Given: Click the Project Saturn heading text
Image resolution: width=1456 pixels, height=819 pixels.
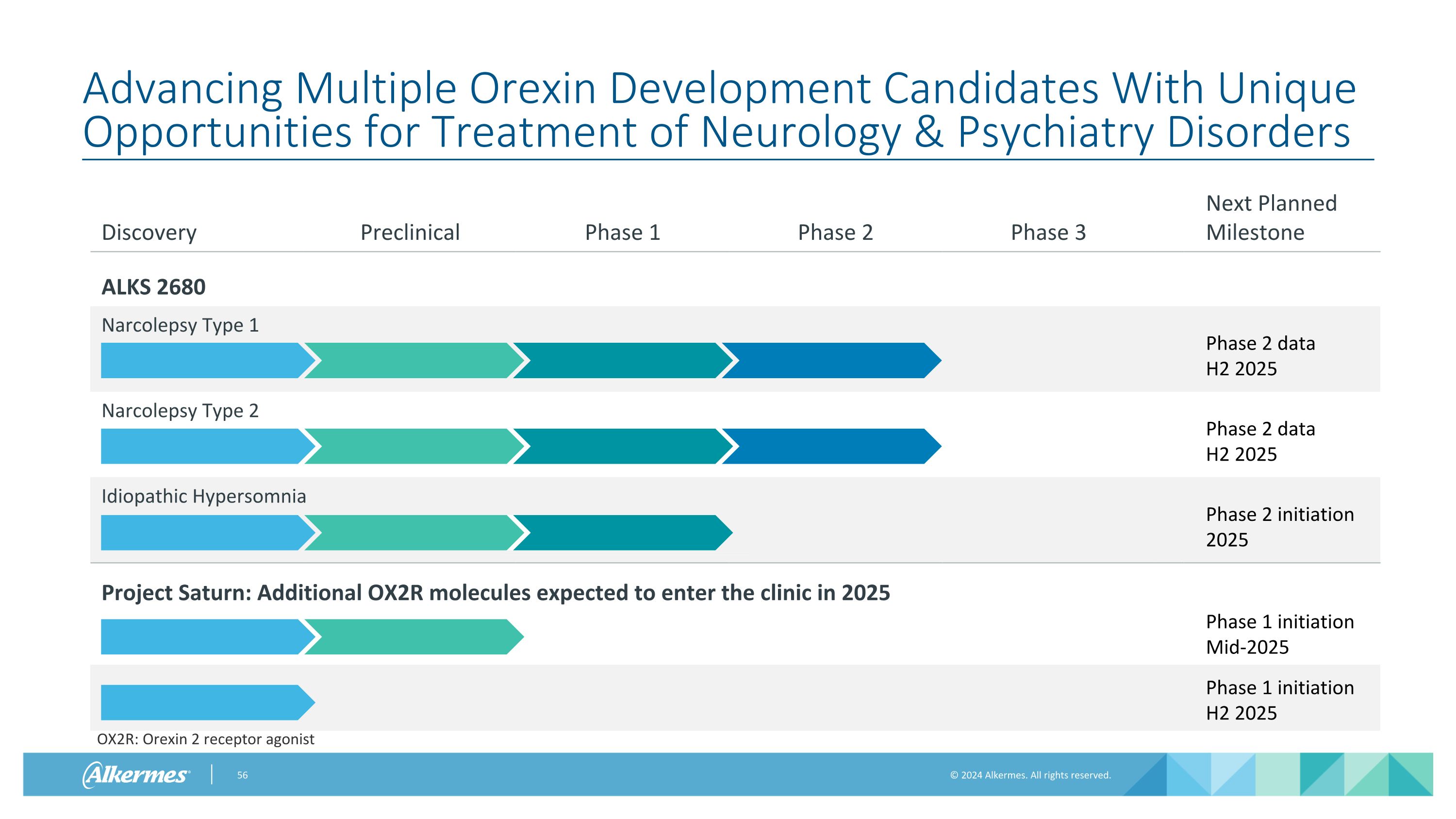Looking at the screenshot, I should pyautogui.click(x=495, y=593).
